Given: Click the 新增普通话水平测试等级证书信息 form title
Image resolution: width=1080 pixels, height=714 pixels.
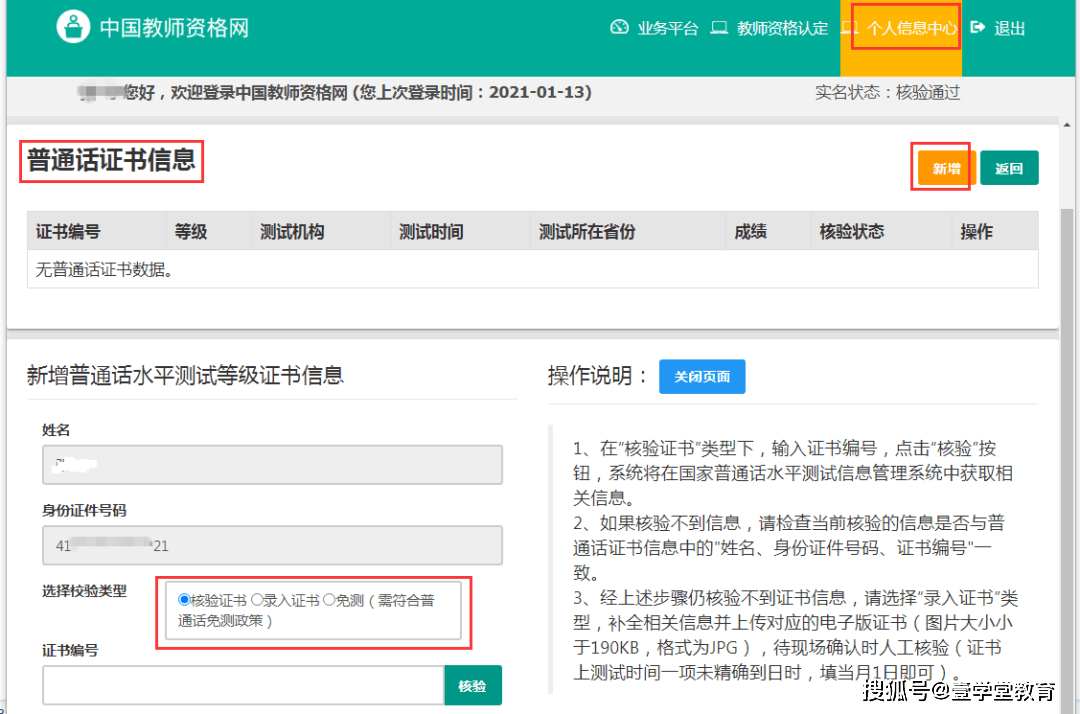Looking at the screenshot, I should coord(185,375).
